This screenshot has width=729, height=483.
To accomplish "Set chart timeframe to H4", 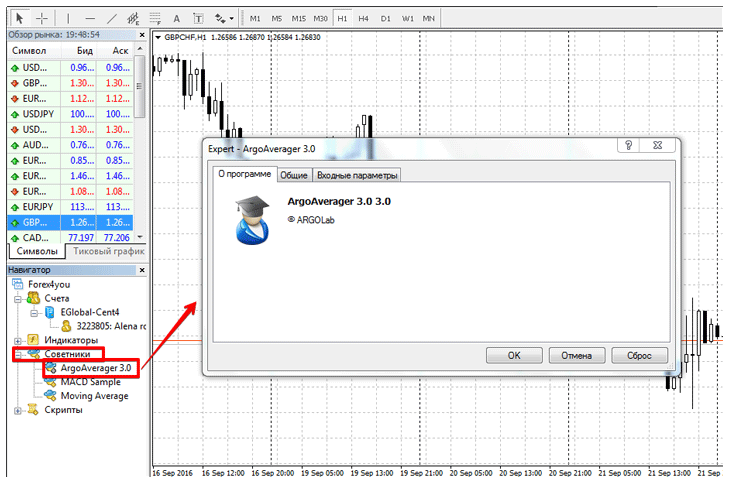I will 363,18.
